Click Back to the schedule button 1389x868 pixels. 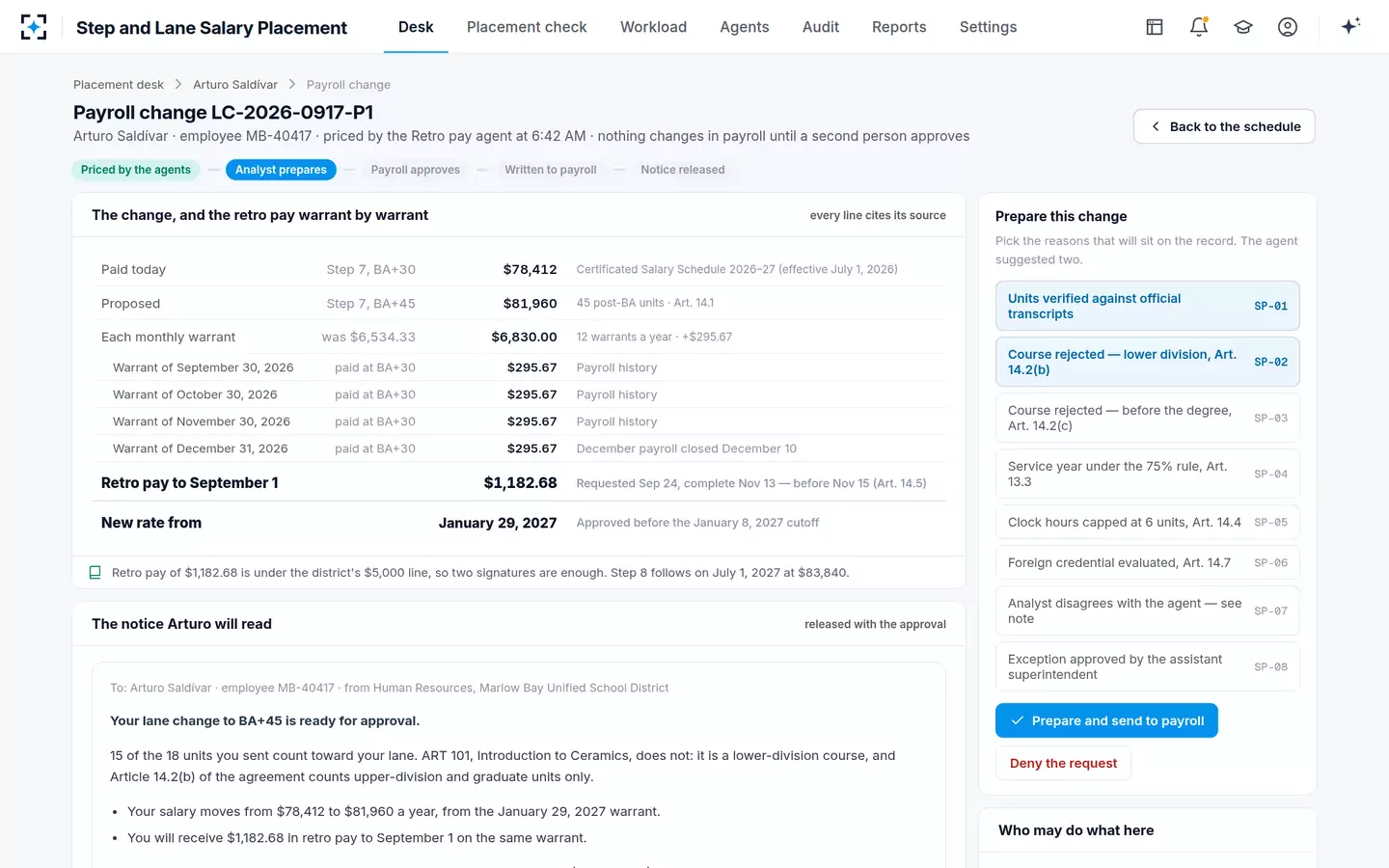pos(1224,126)
